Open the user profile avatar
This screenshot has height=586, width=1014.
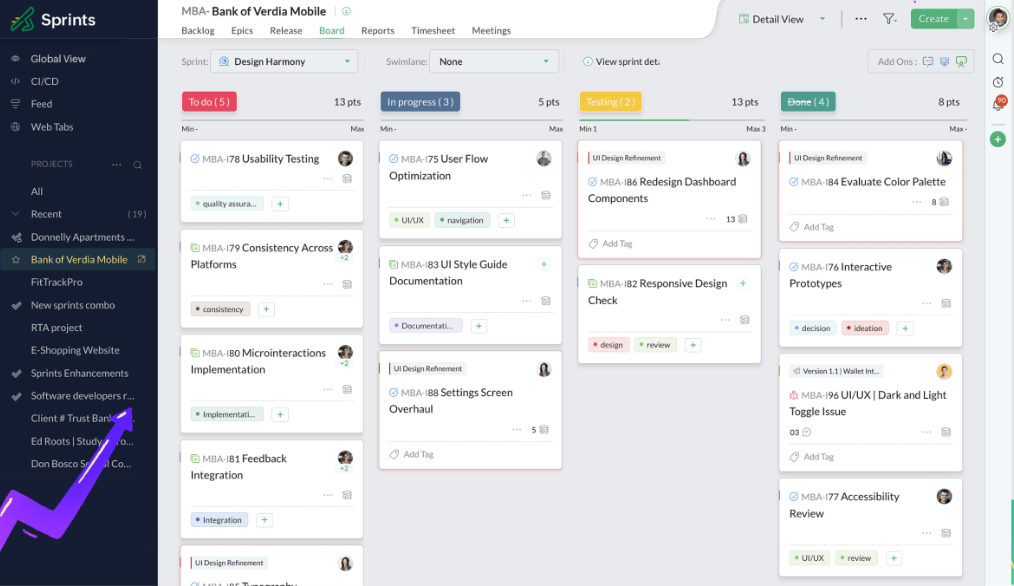point(998,18)
